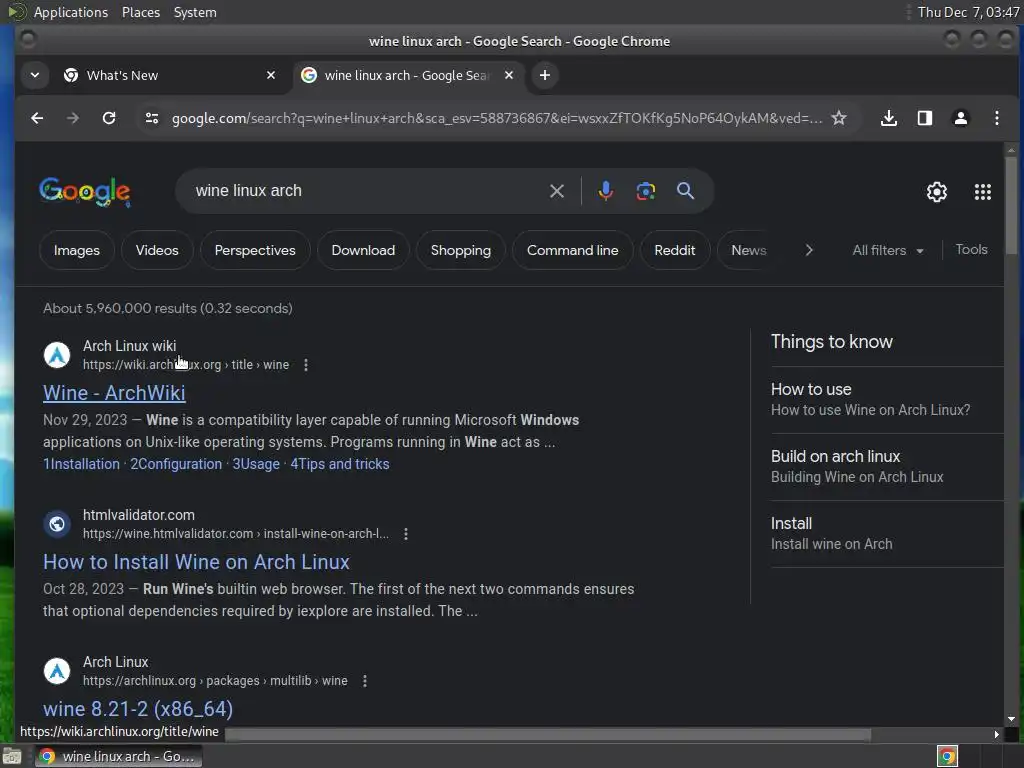
Task: Apply the Download filter chip
Action: pos(363,250)
